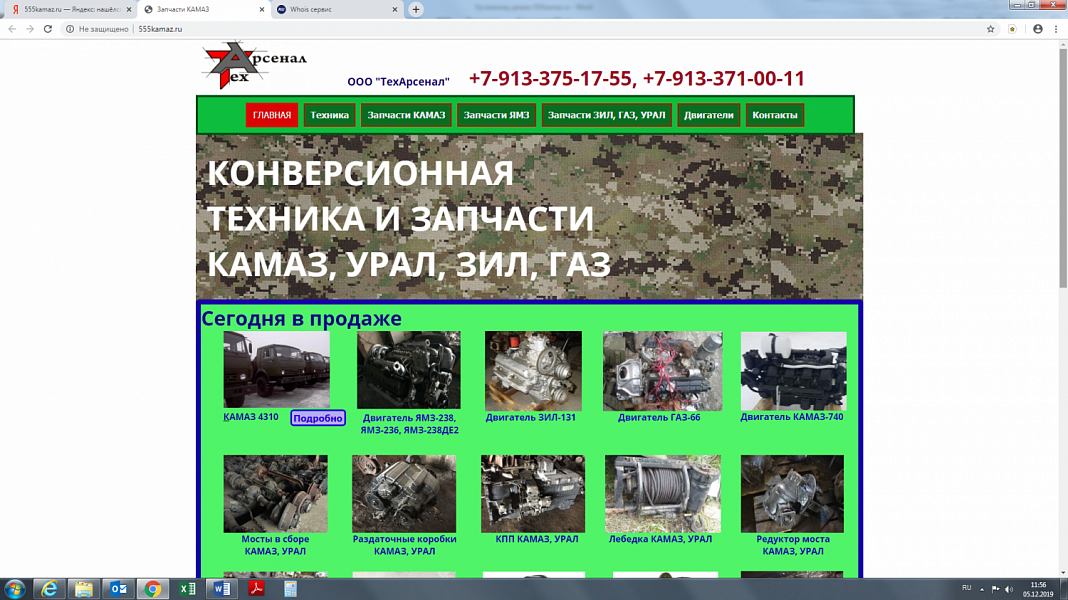Reload the current page in Chrome
Screen dimensions: 1068x600
point(47,29)
